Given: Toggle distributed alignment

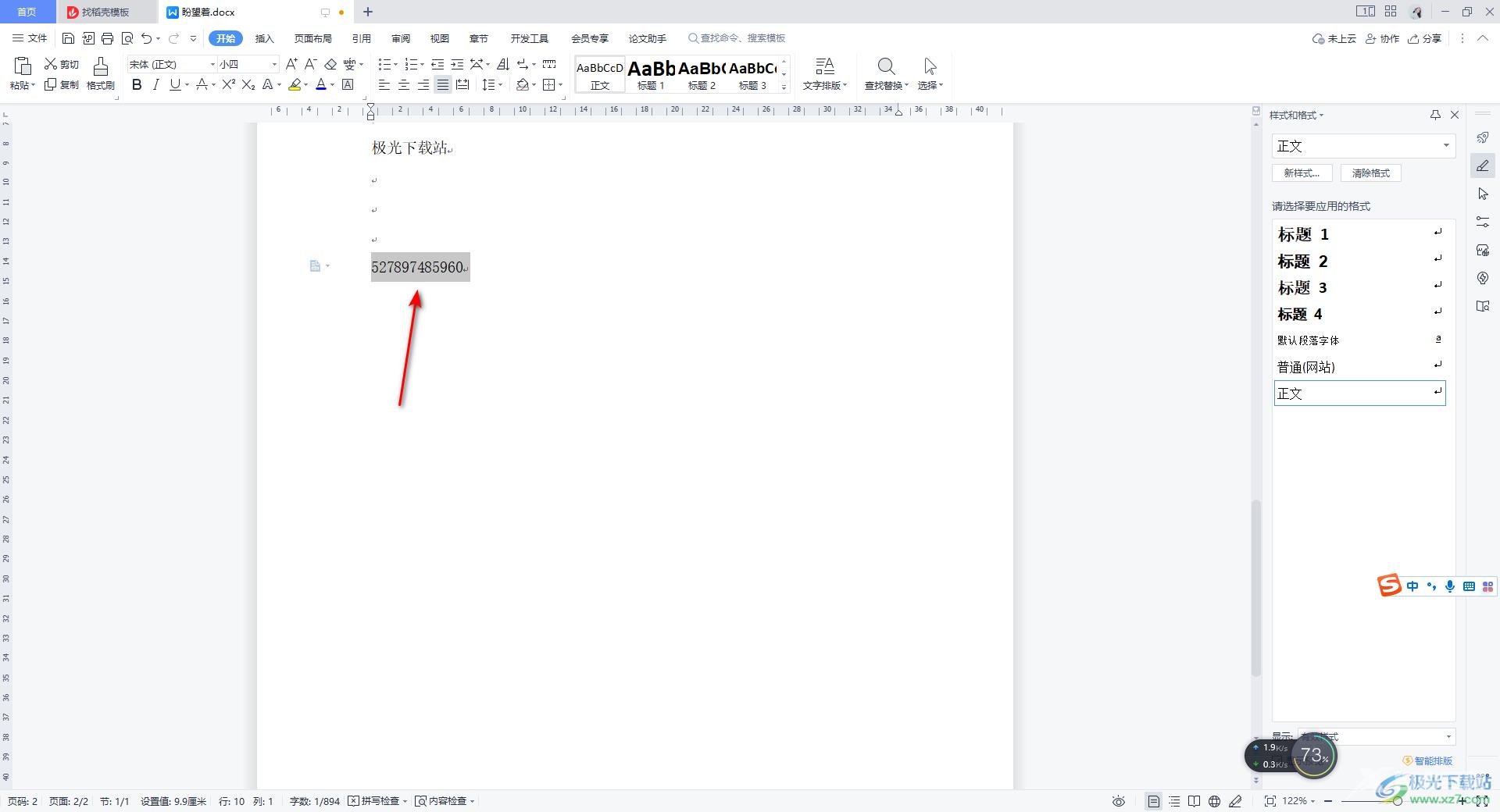Looking at the screenshot, I should point(462,84).
